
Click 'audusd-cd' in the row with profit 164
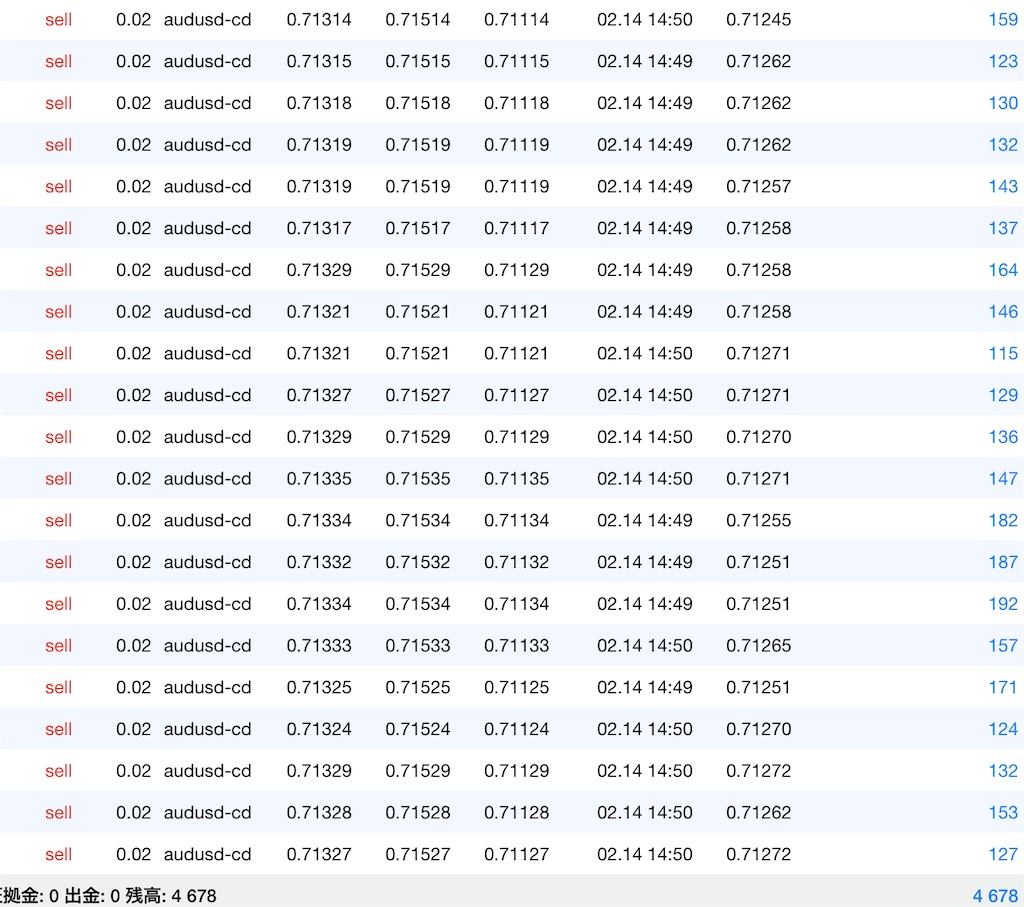point(208,270)
